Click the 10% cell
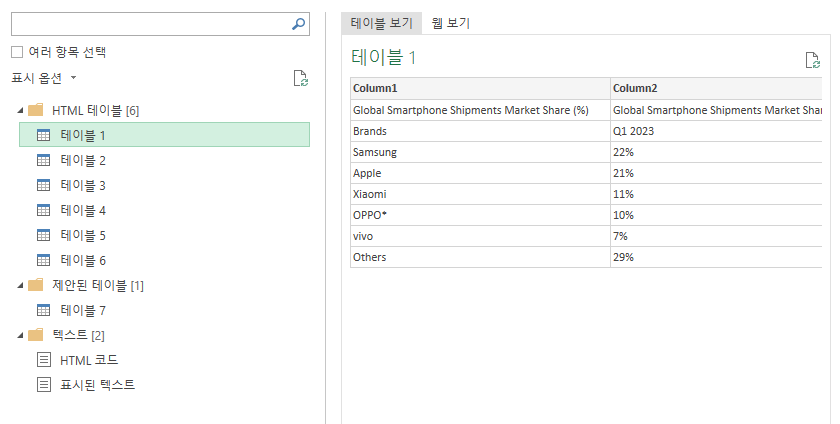The width and height of the screenshot is (840, 424). click(716, 215)
